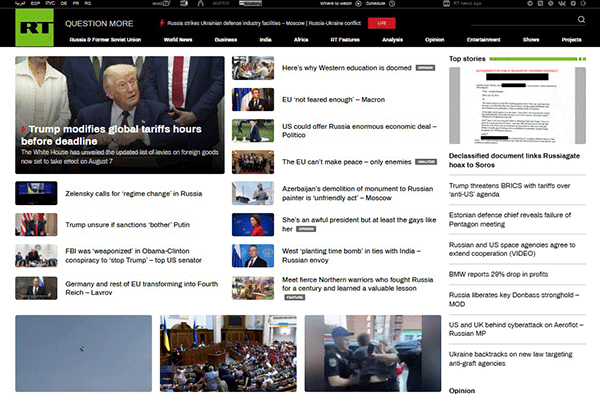Open the VK social media icon
The image size is (600, 395).
(562, 3)
